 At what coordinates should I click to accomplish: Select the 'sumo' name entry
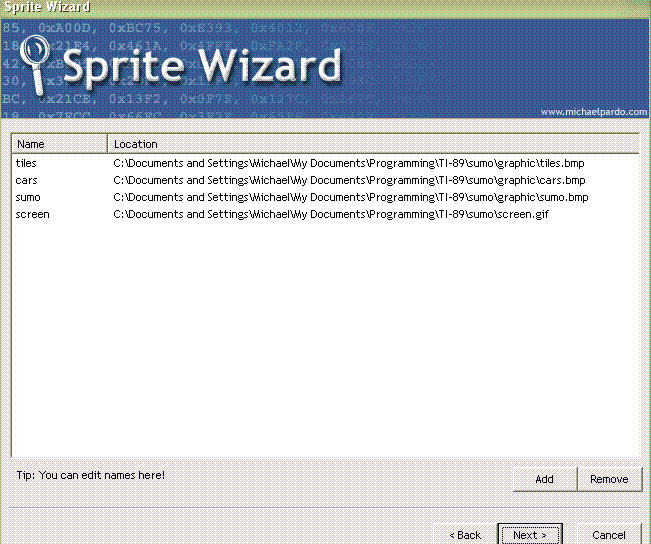pos(28,197)
